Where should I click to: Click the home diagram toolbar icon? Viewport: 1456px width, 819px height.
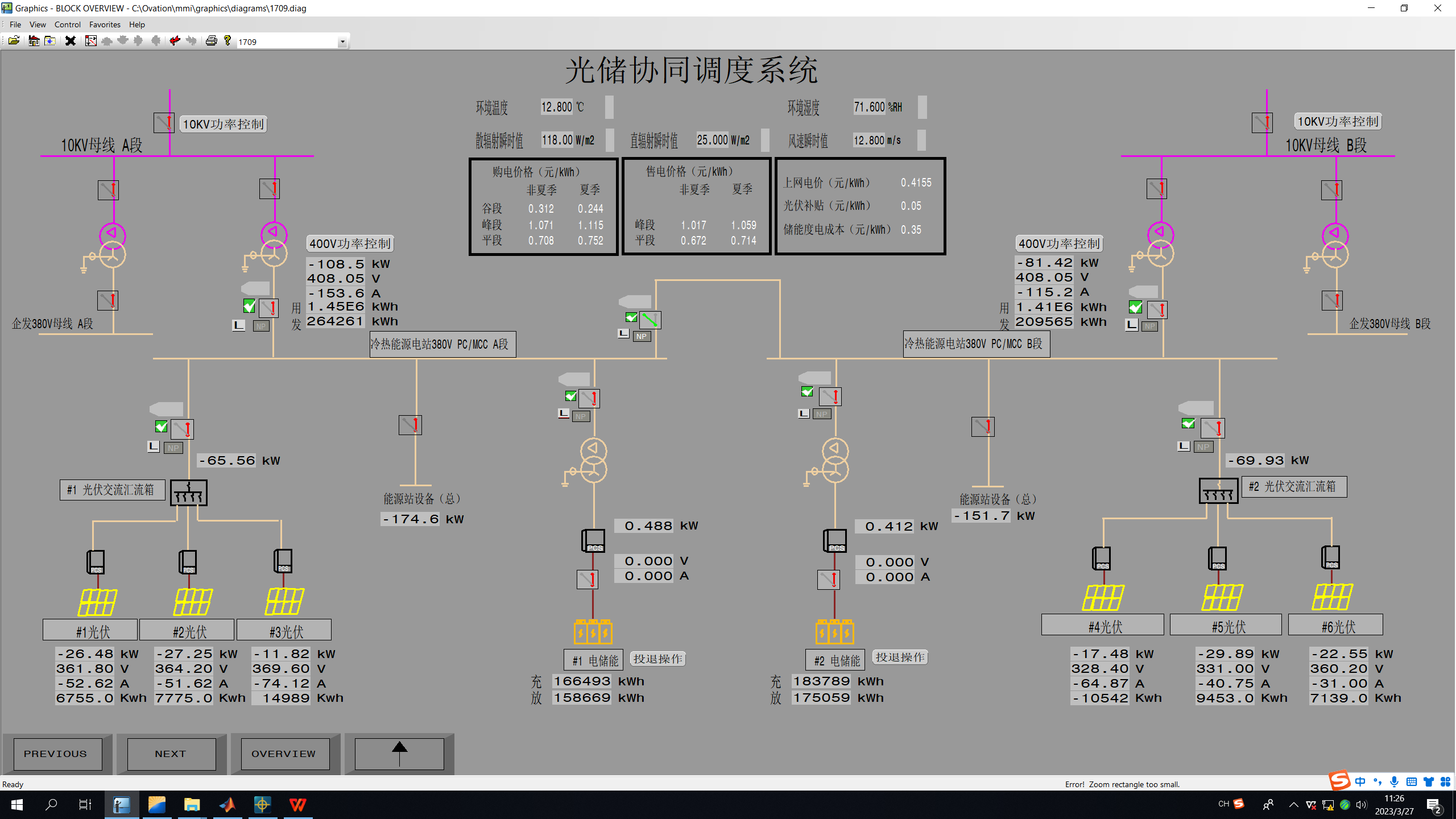click(x=34, y=41)
